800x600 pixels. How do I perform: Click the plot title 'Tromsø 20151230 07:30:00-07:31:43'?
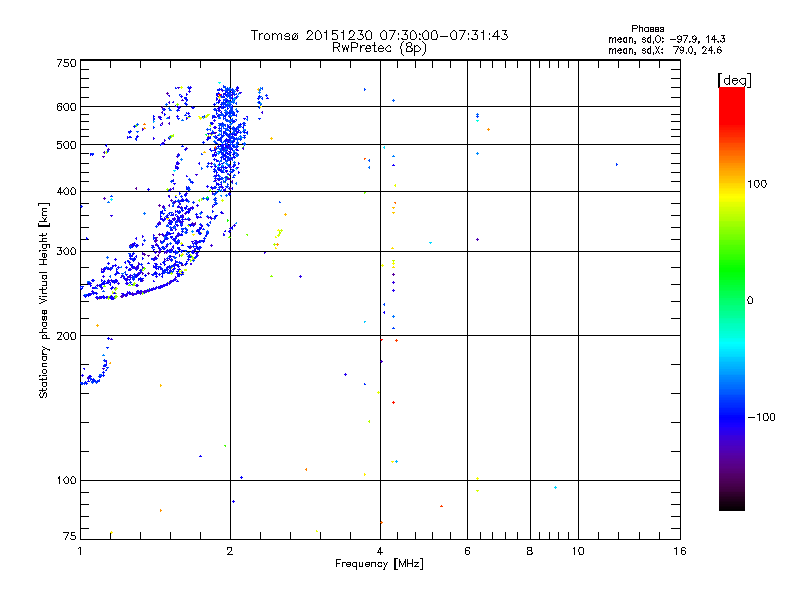[x=379, y=35]
